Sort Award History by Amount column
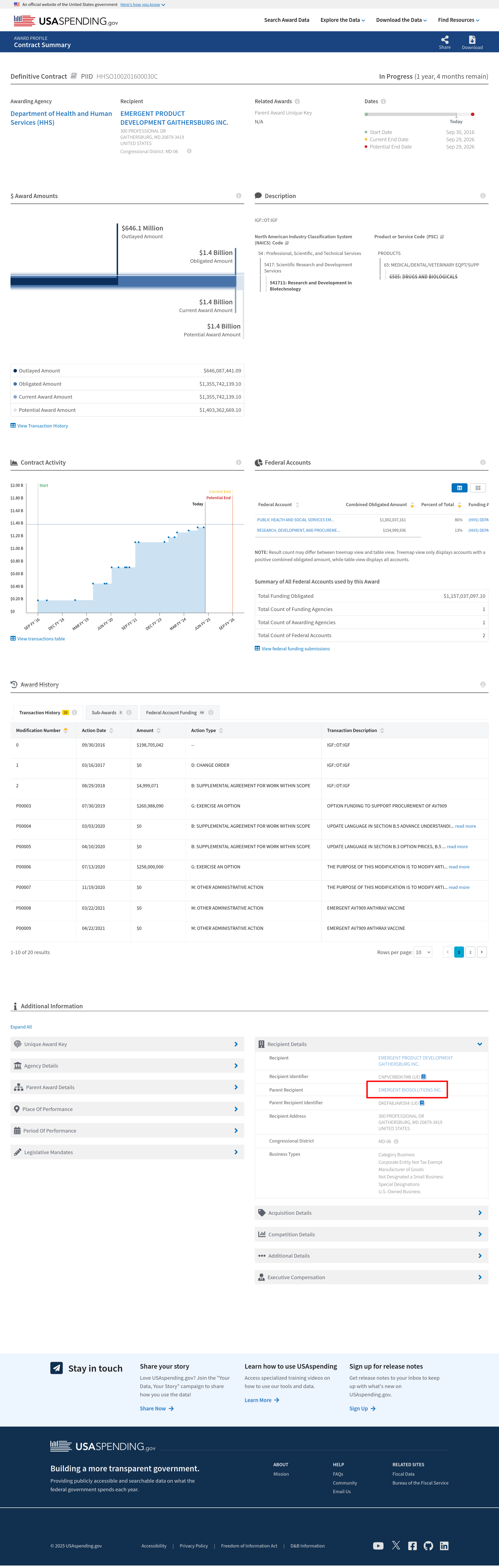The image size is (499, 1568). pyautogui.click(x=158, y=730)
